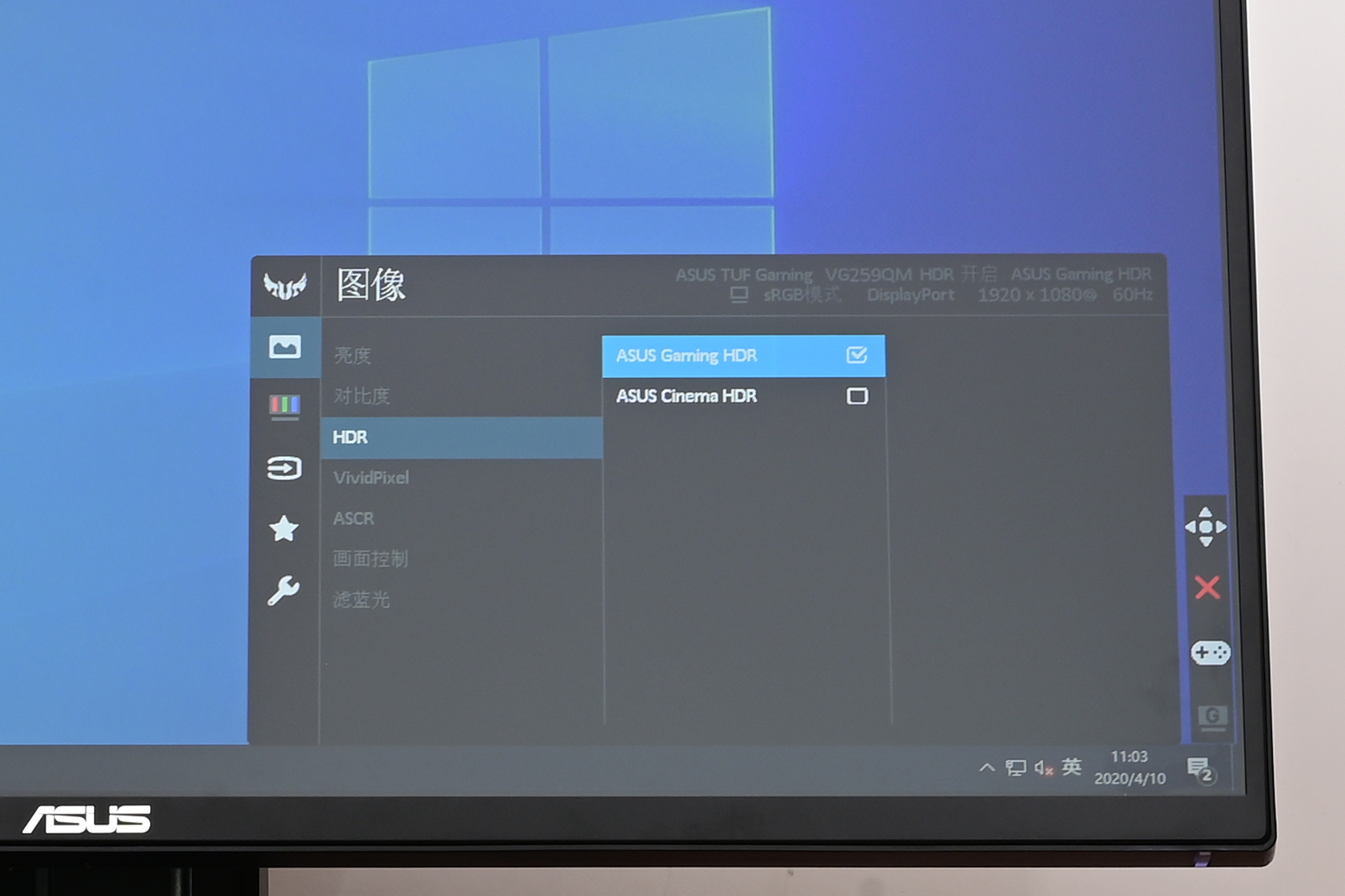Click the TUF Gaming logo icon
Image resolution: width=1345 pixels, height=896 pixels.
[285, 286]
